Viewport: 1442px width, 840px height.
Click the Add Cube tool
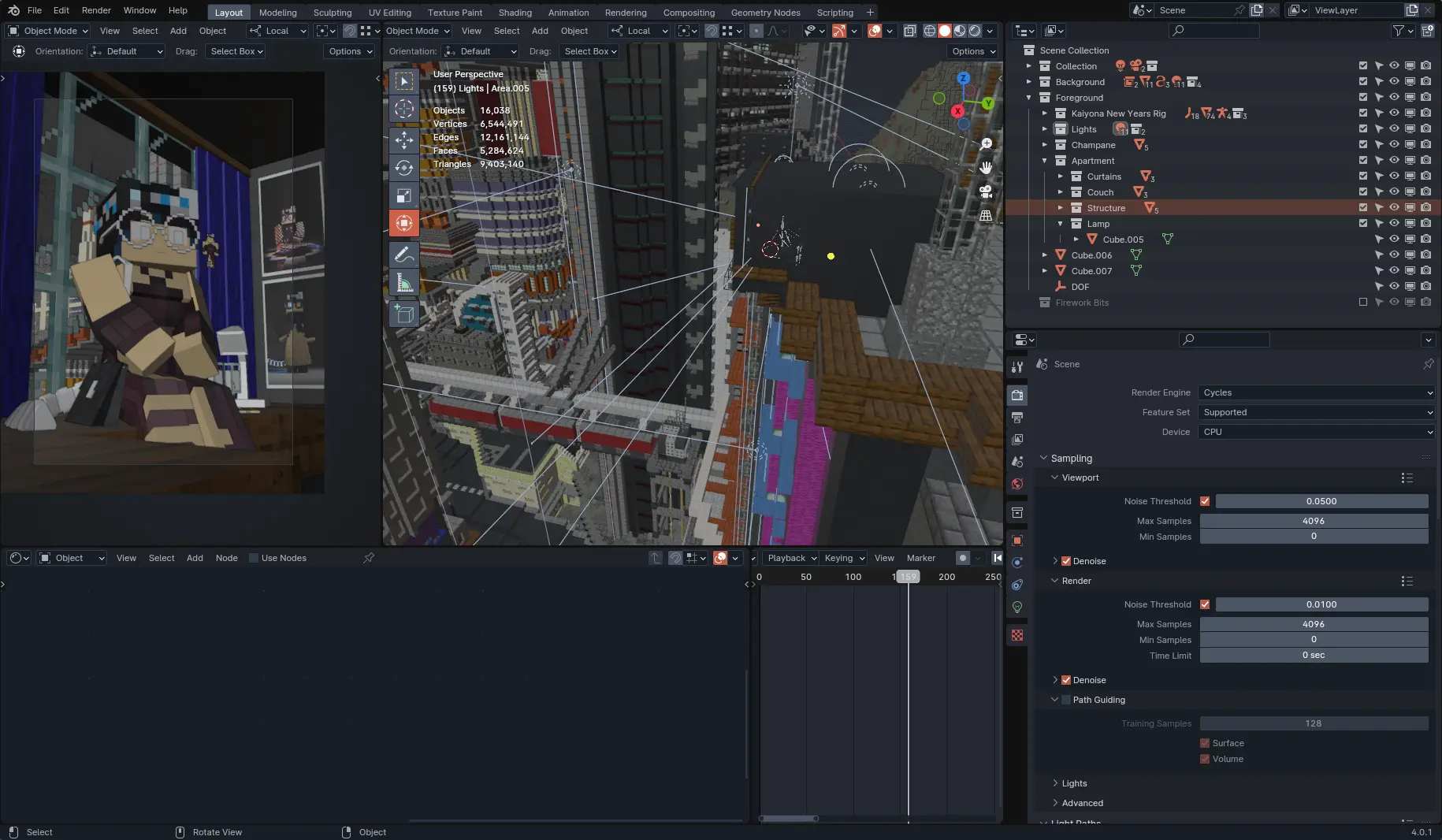[x=403, y=314]
